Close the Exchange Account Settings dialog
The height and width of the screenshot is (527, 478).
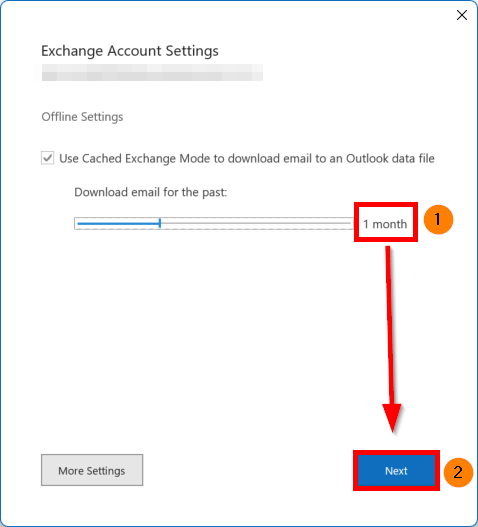462,15
